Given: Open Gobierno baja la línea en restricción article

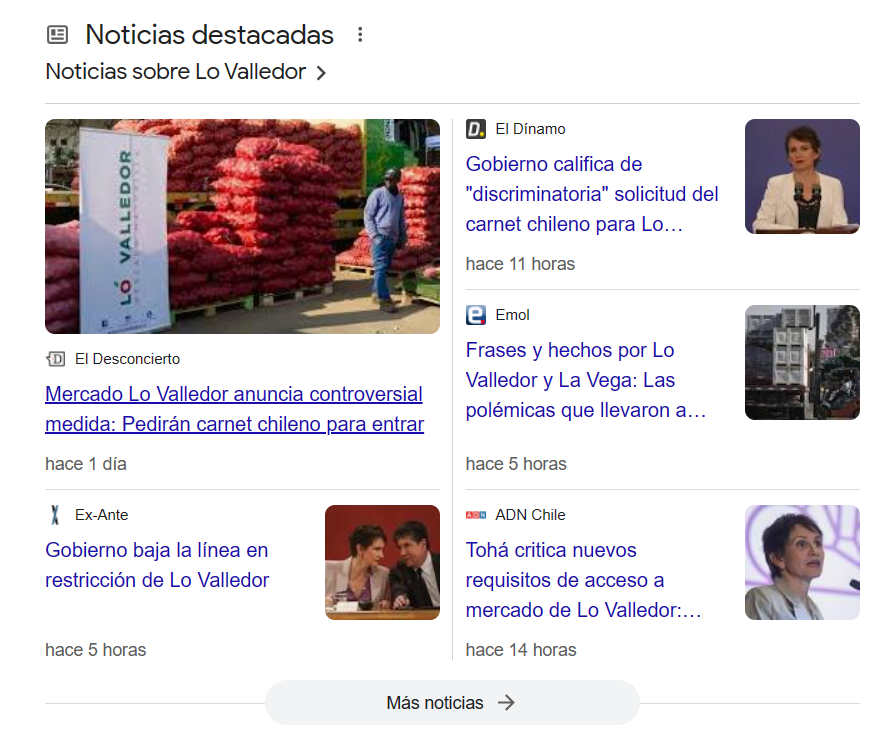Looking at the screenshot, I should 157,565.
